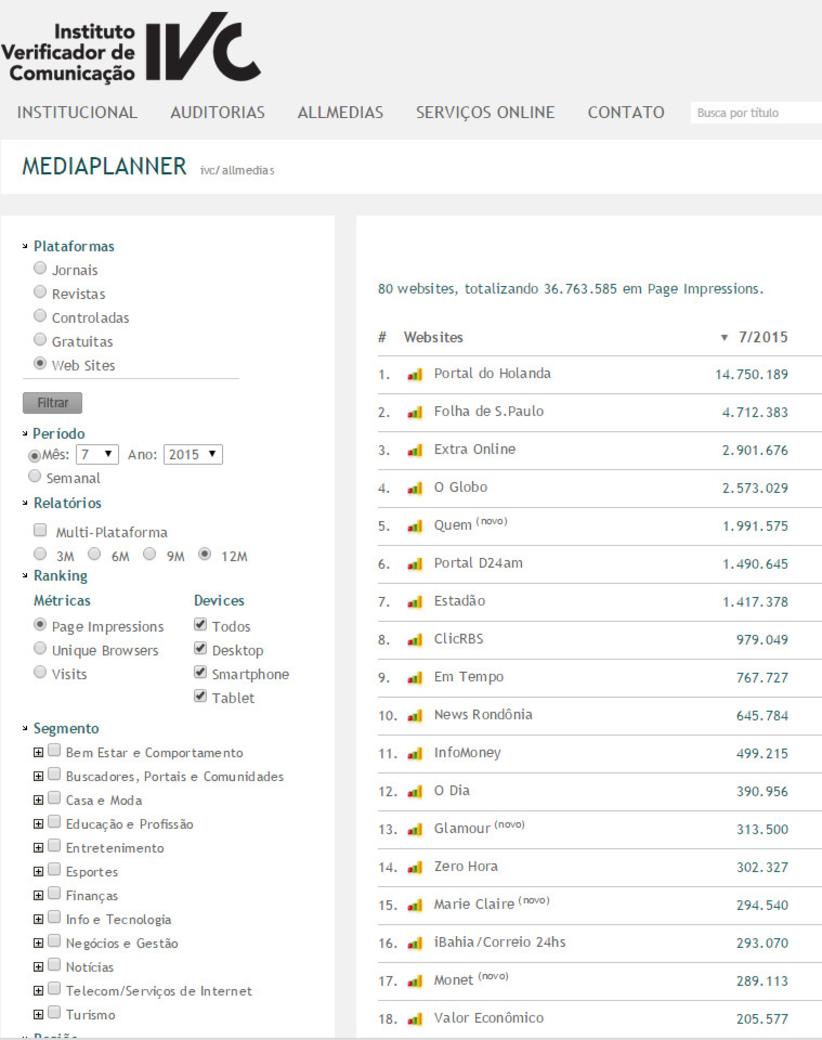Open the Ano year dropdown
Viewport: 822px width, 1040px height.
[193, 454]
